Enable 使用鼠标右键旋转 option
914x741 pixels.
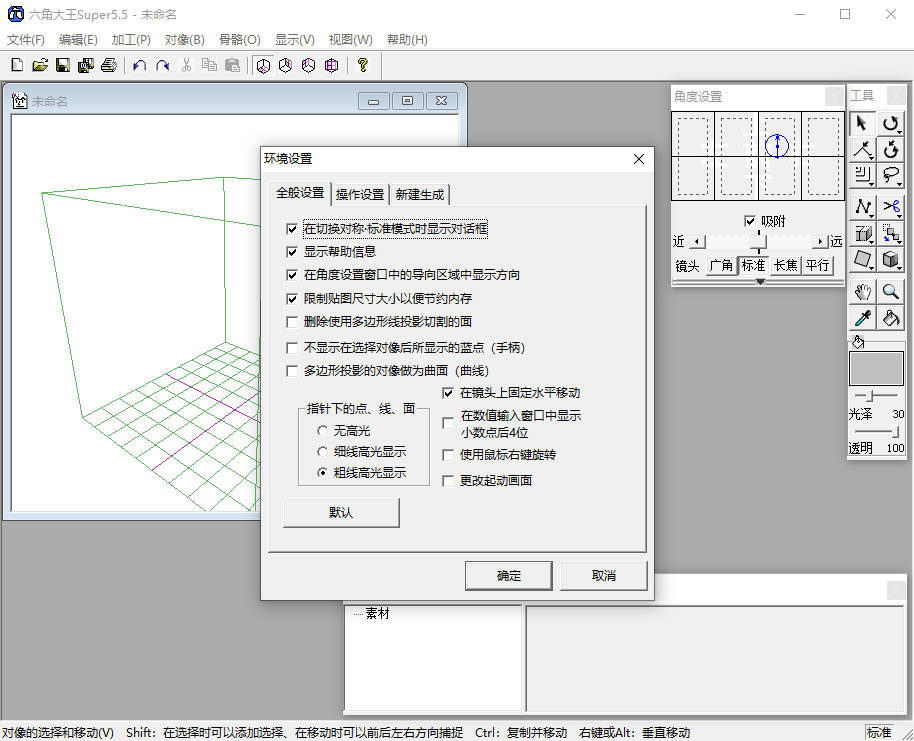tap(448, 455)
